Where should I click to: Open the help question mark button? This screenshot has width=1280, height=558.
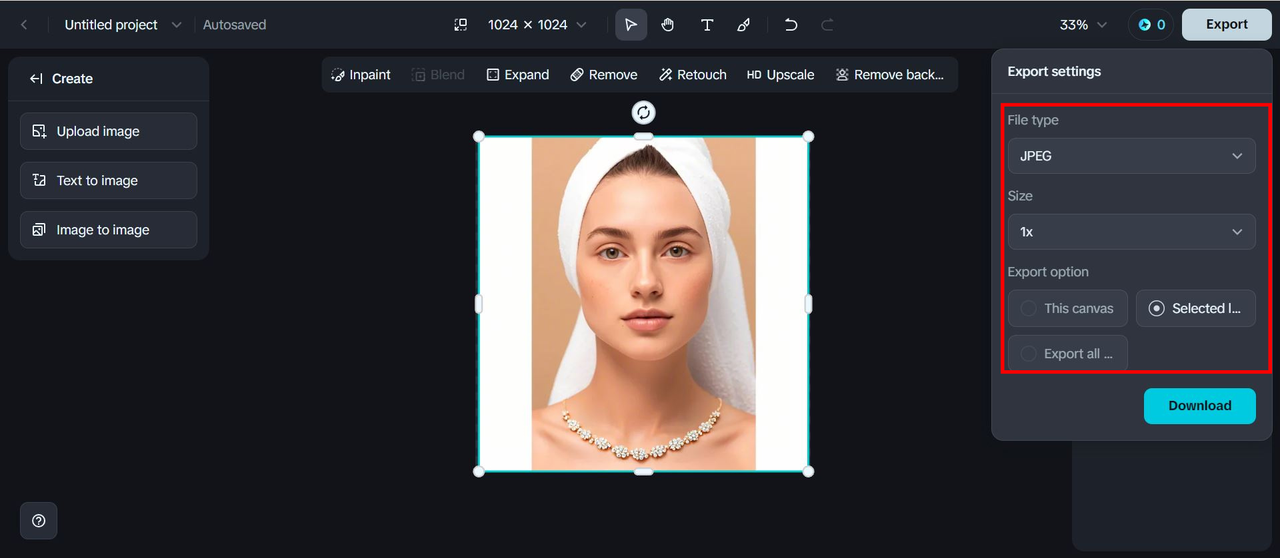(39, 521)
